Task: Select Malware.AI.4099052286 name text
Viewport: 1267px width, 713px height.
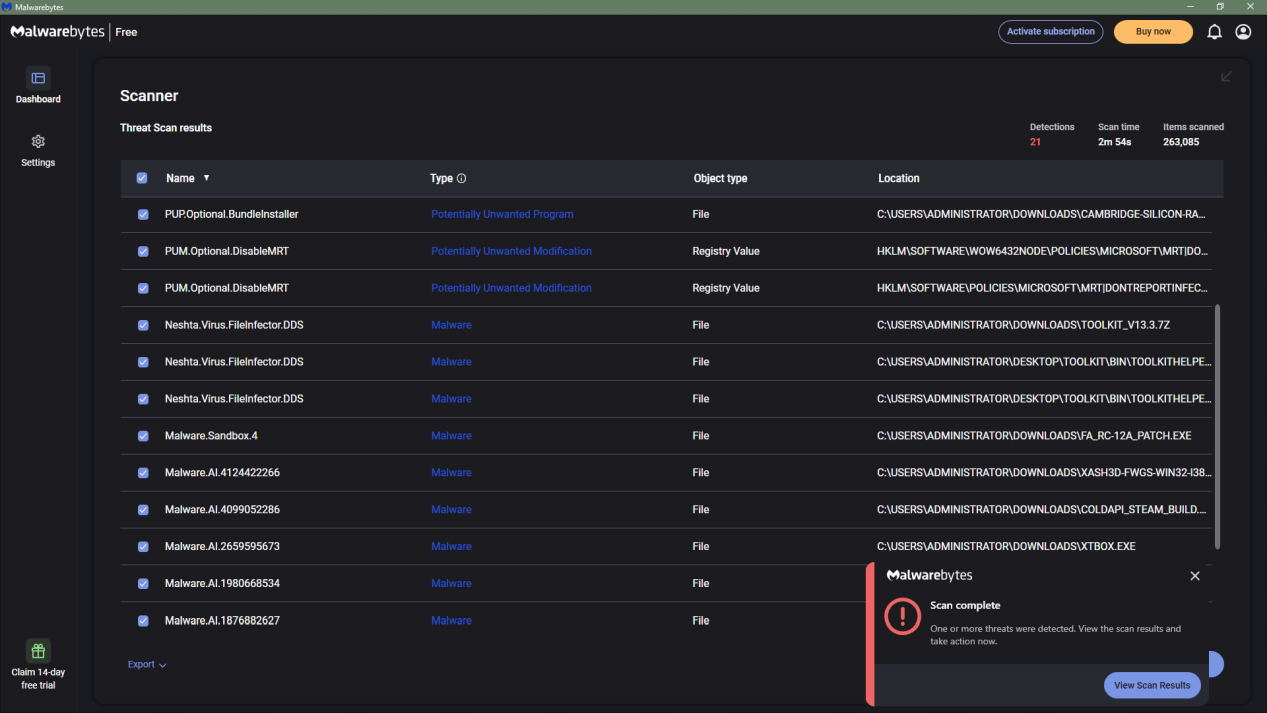Action: [x=222, y=510]
